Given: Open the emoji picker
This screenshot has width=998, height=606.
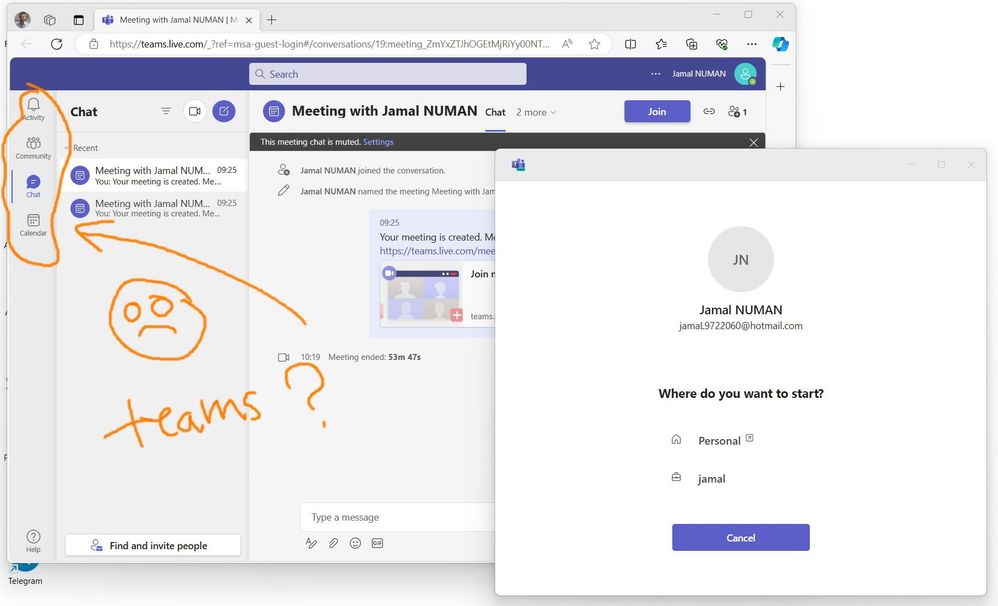Looking at the screenshot, I should click(x=355, y=543).
